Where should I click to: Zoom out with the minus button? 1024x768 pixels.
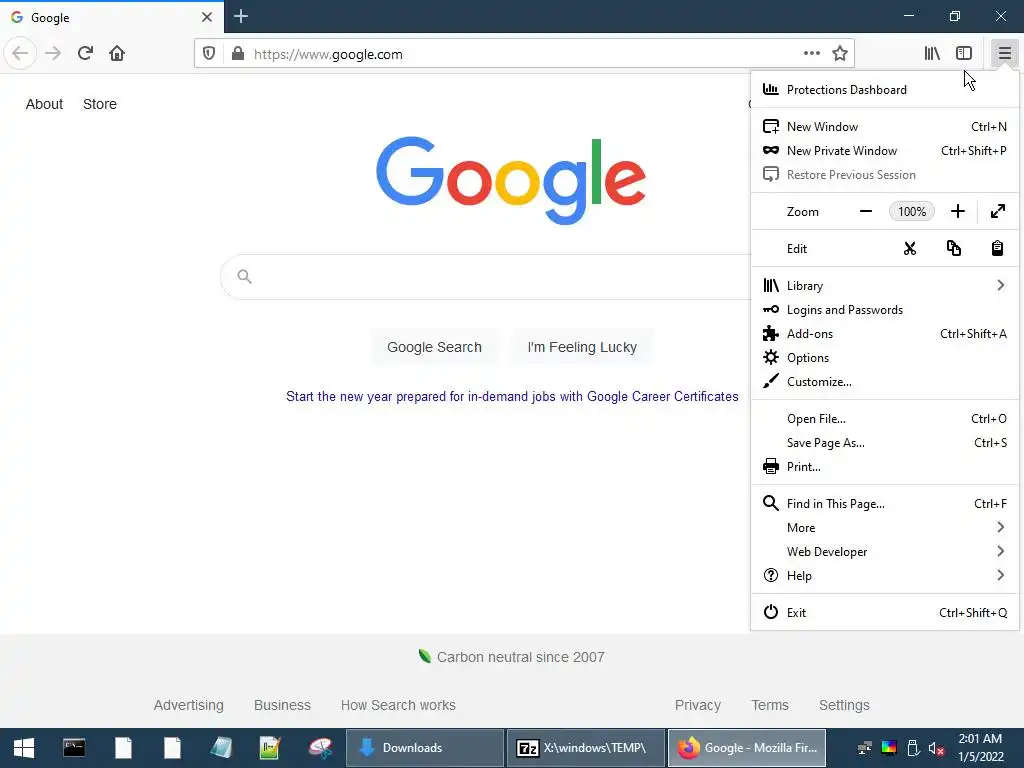[866, 212]
